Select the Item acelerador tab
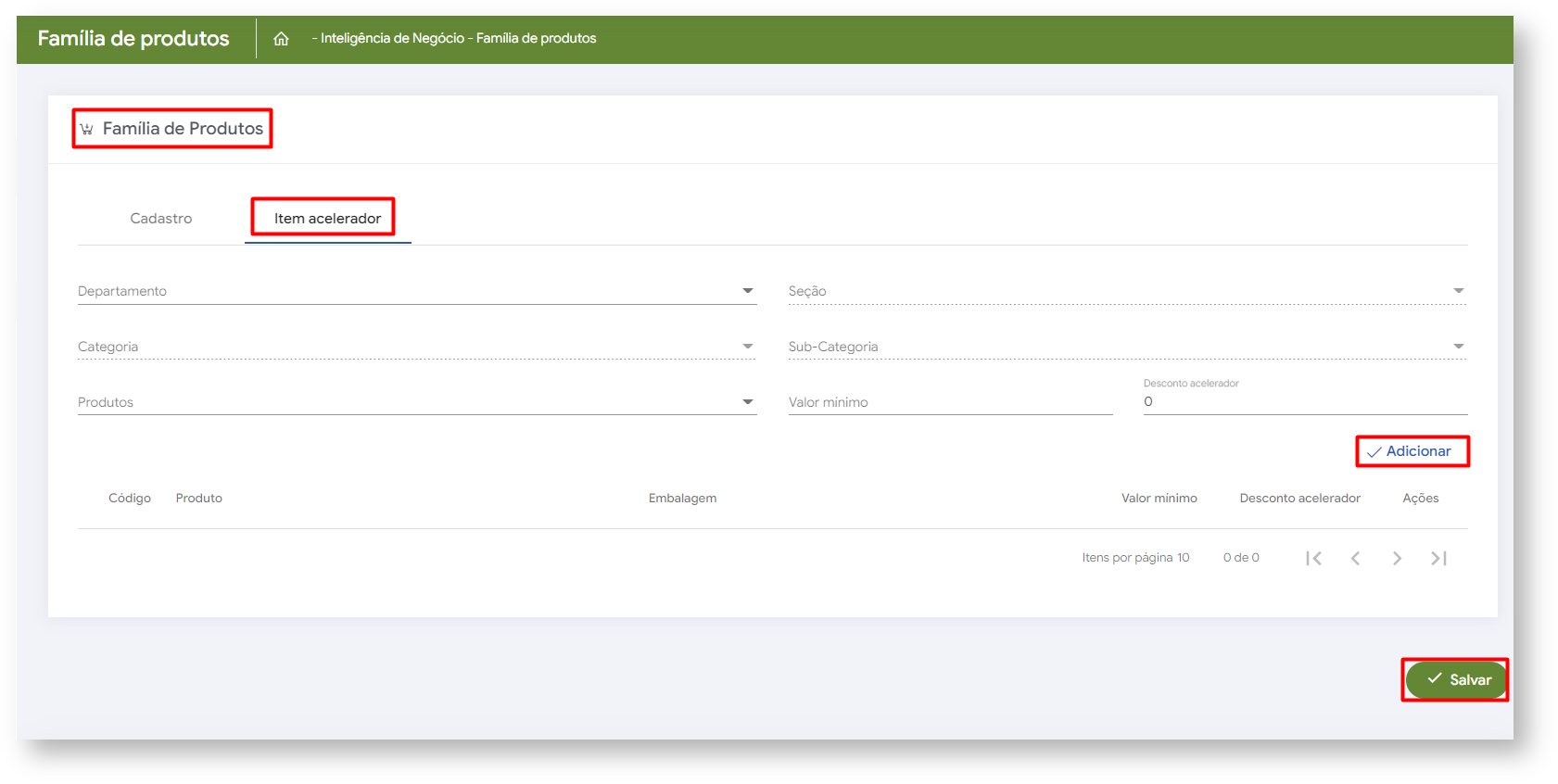Image resolution: width=1558 pixels, height=784 pixels. coord(327,219)
